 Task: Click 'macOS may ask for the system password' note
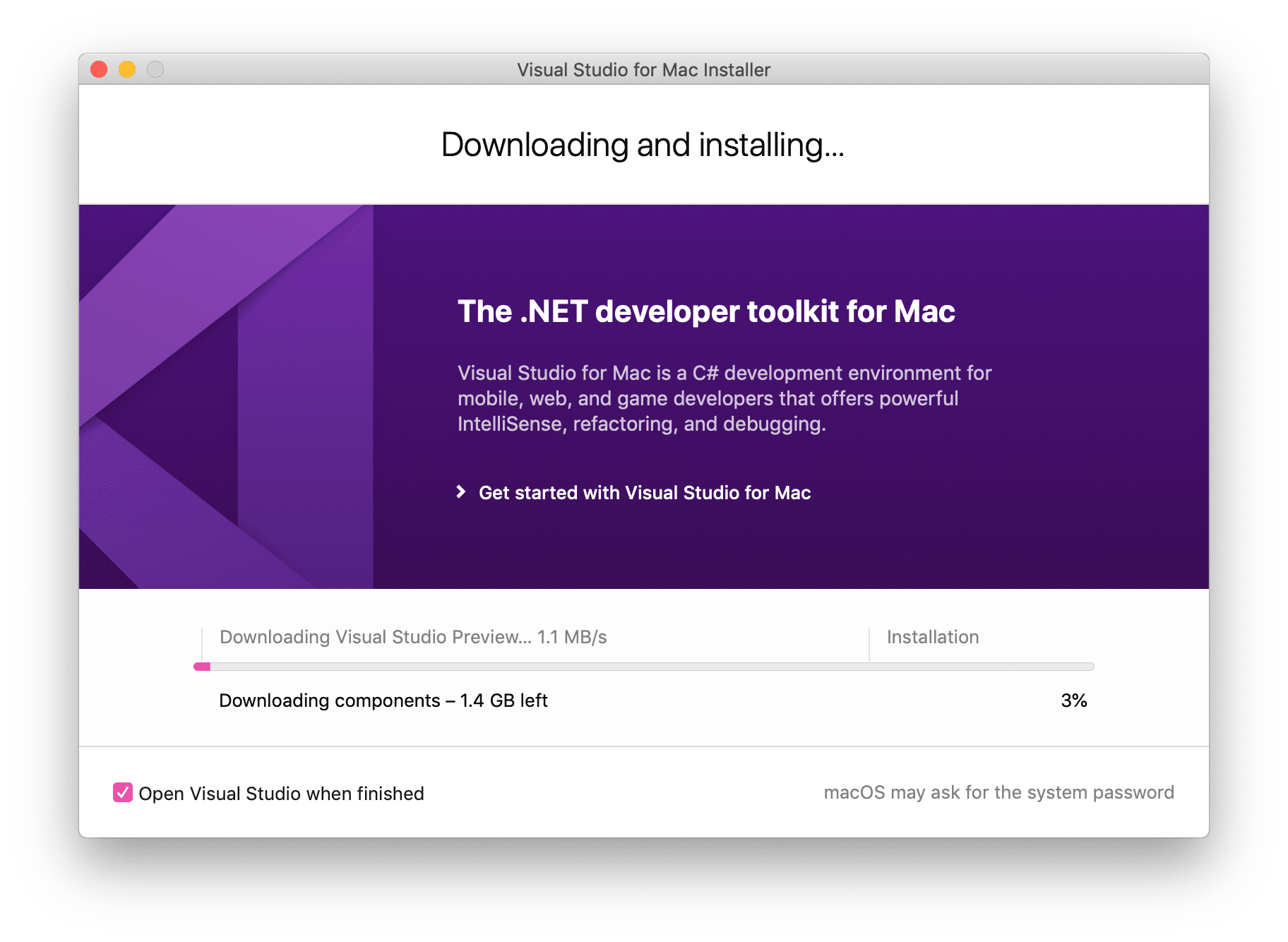tap(998, 792)
